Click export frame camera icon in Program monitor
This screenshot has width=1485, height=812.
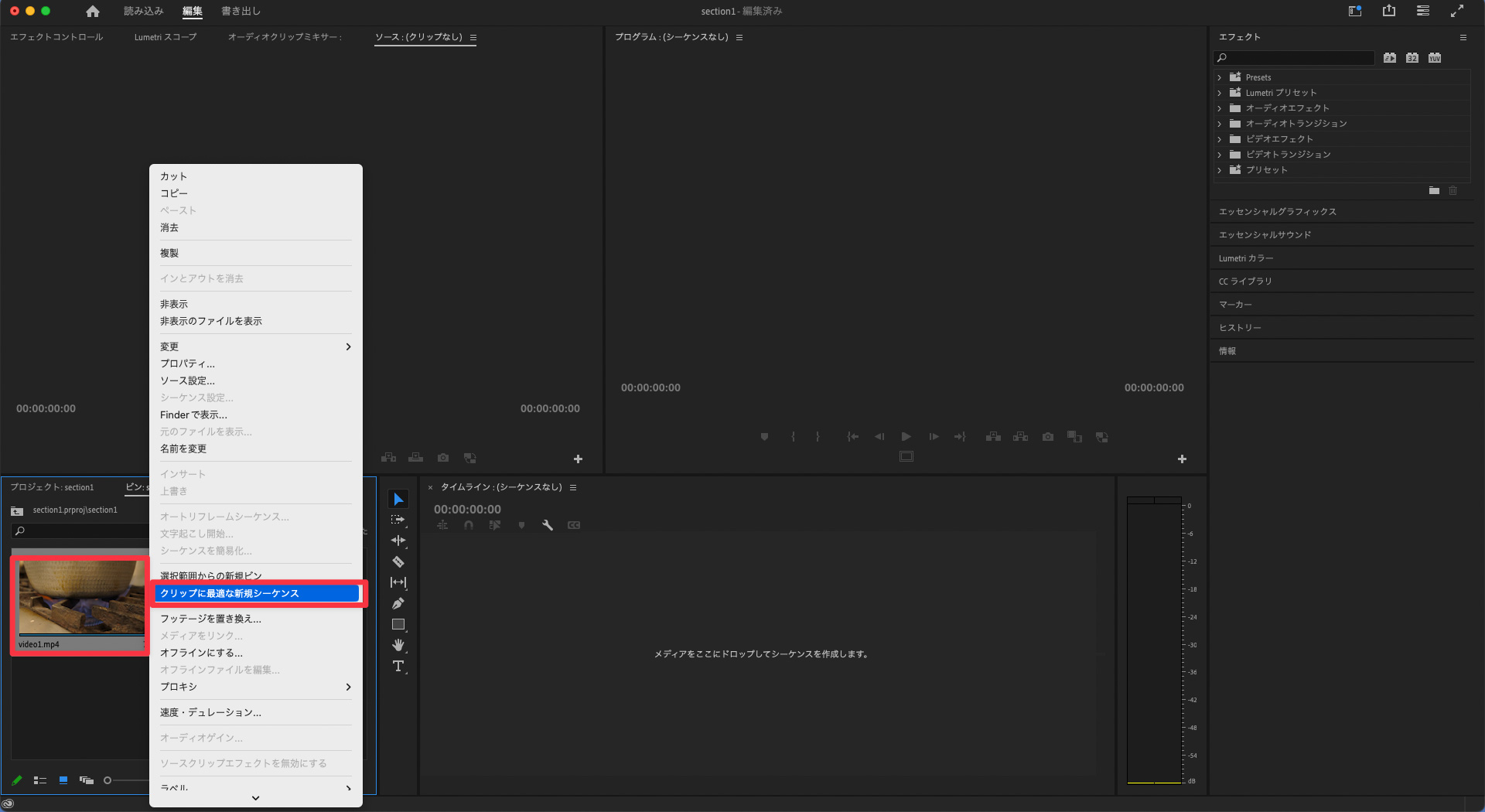tap(1047, 437)
